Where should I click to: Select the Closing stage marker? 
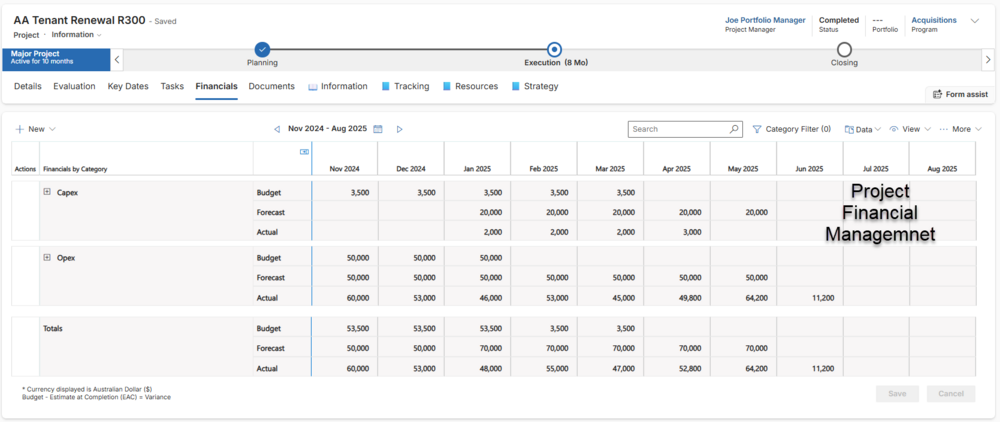pyautogui.click(x=844, y=49)
